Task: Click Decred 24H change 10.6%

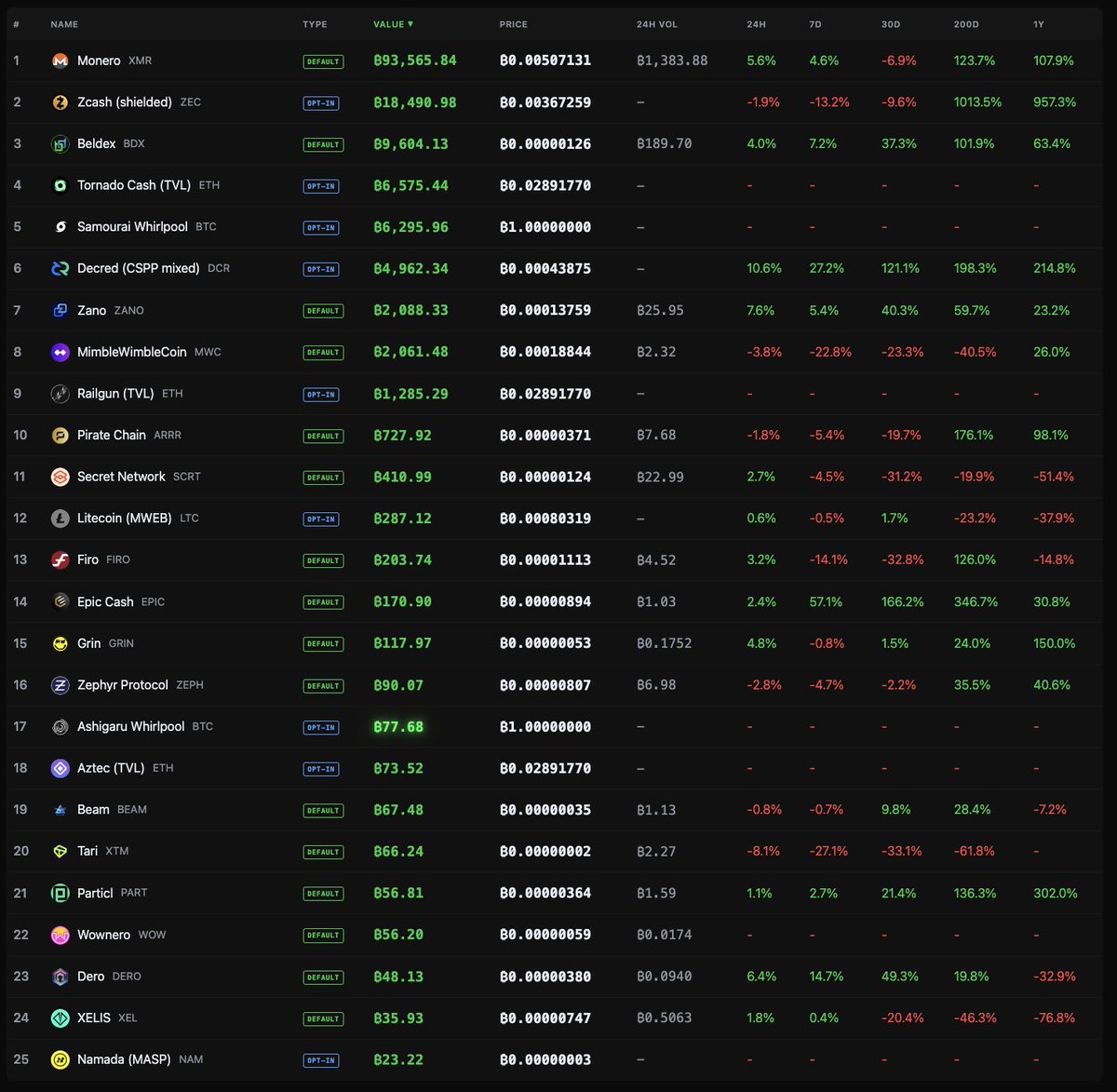Action: (x=764, y=268)
